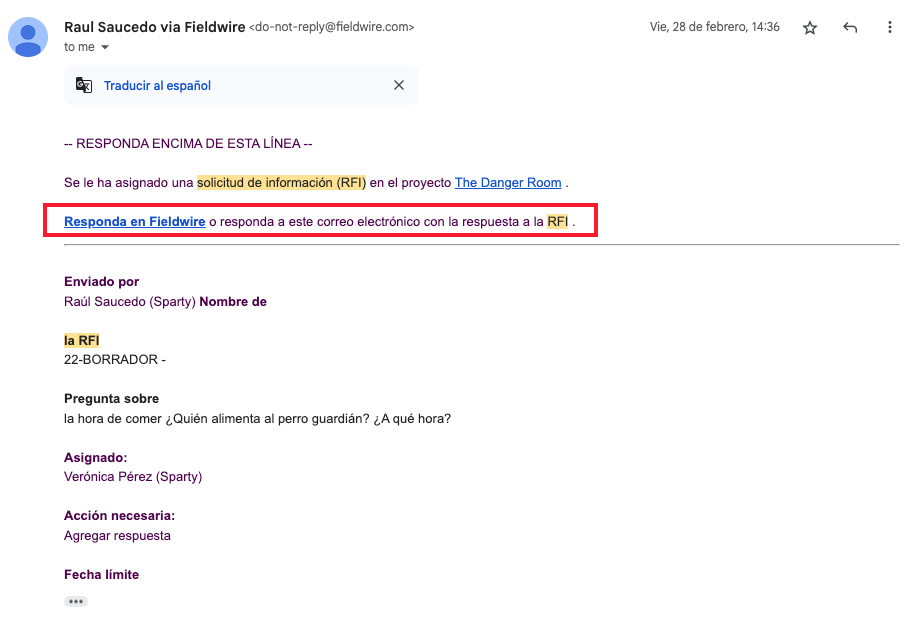Click the reply arrow icon
This screenshot has width=908, height=640.
[x=850, y=28]
